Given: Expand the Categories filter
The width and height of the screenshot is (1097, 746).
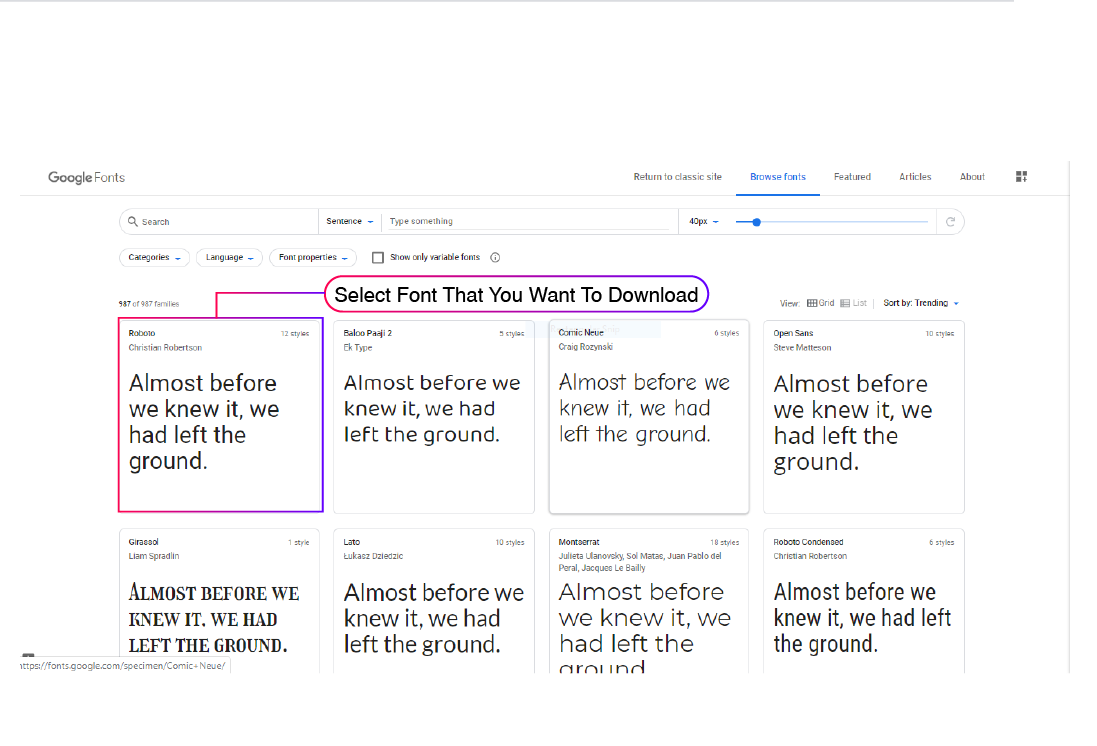Looking at the screenshot, I should [x=155, y=258].
